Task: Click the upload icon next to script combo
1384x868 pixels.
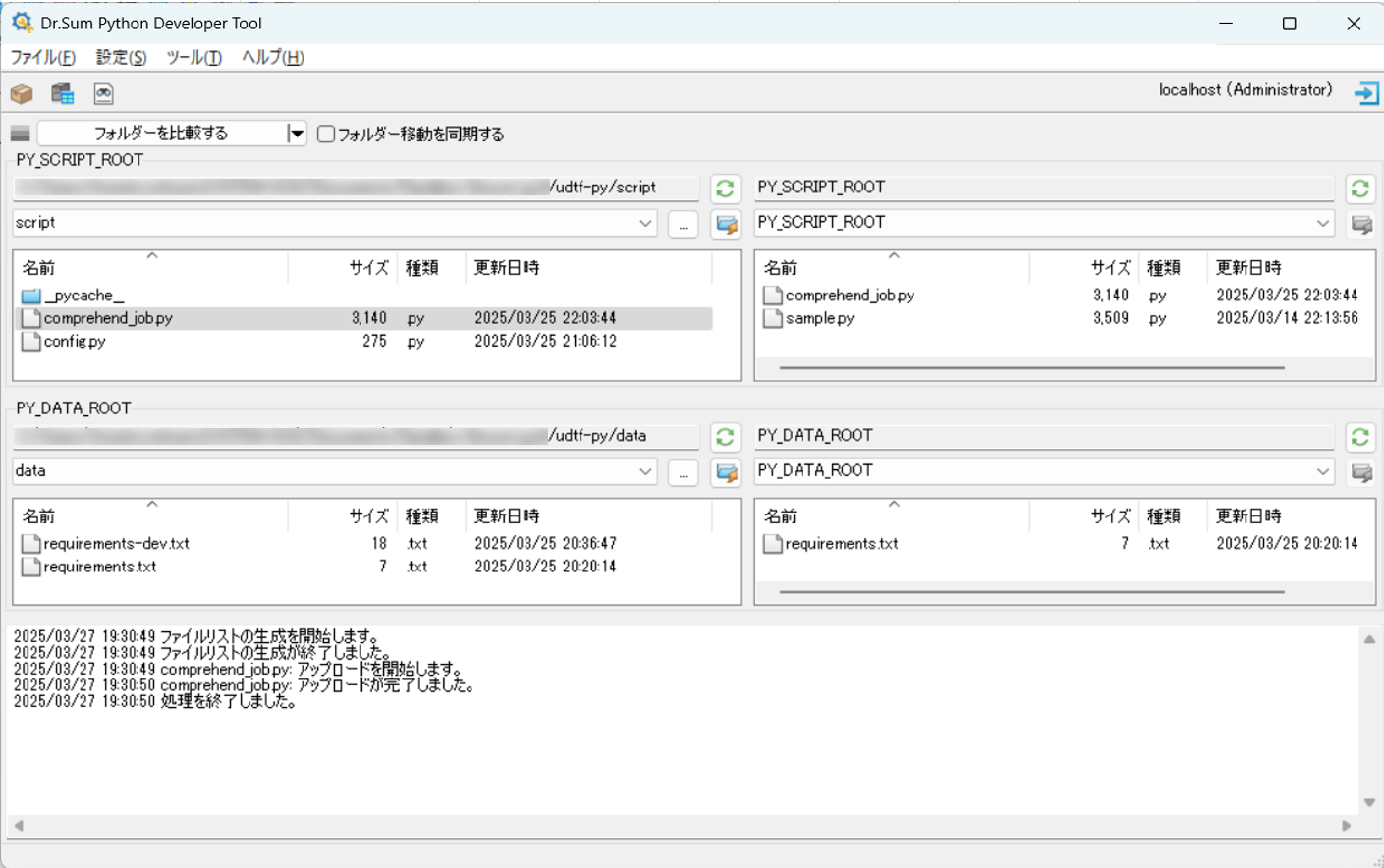Action: tap(726, 225)
